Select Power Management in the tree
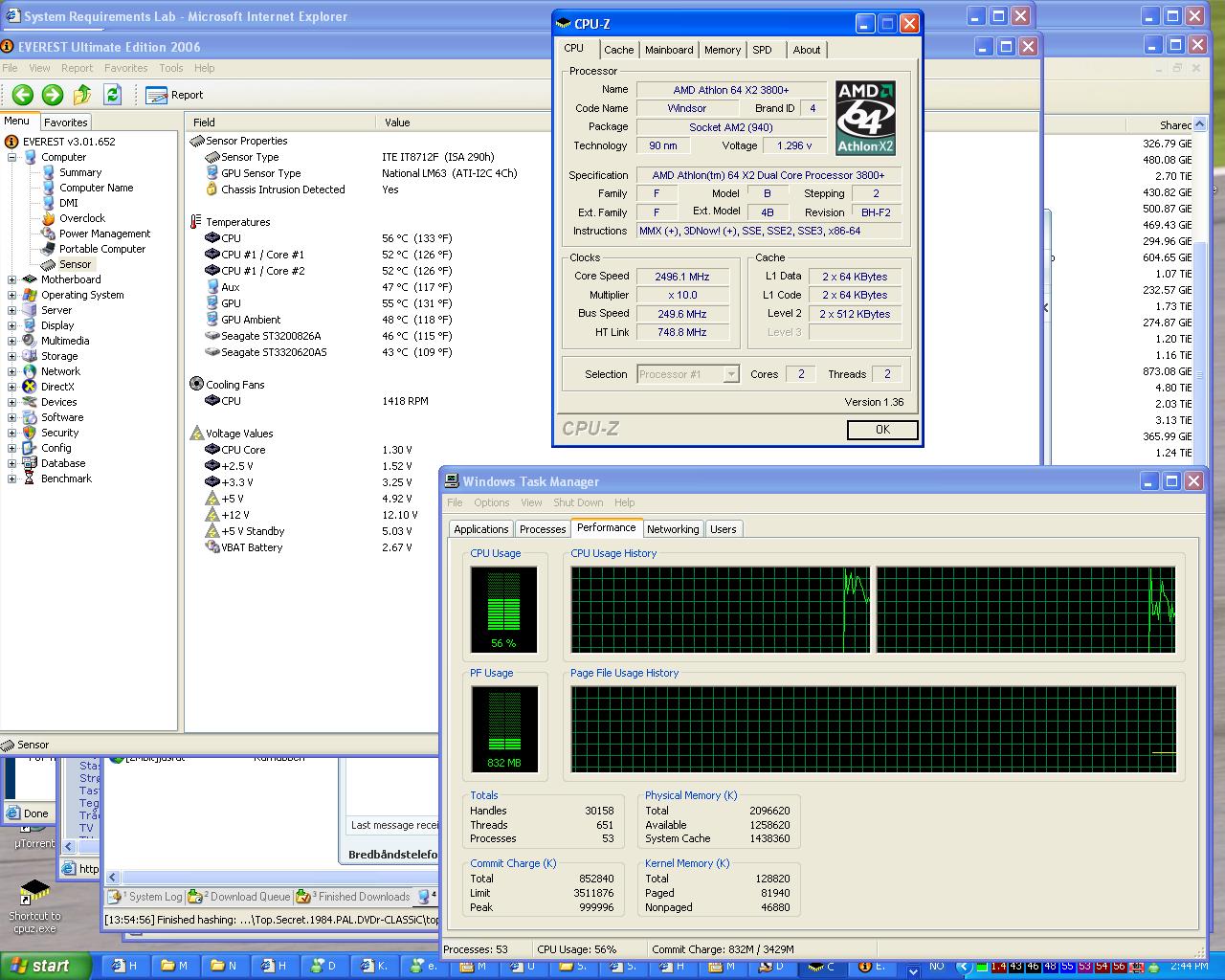The width and height of the screenshot is (1225, 980). (104, 234)
